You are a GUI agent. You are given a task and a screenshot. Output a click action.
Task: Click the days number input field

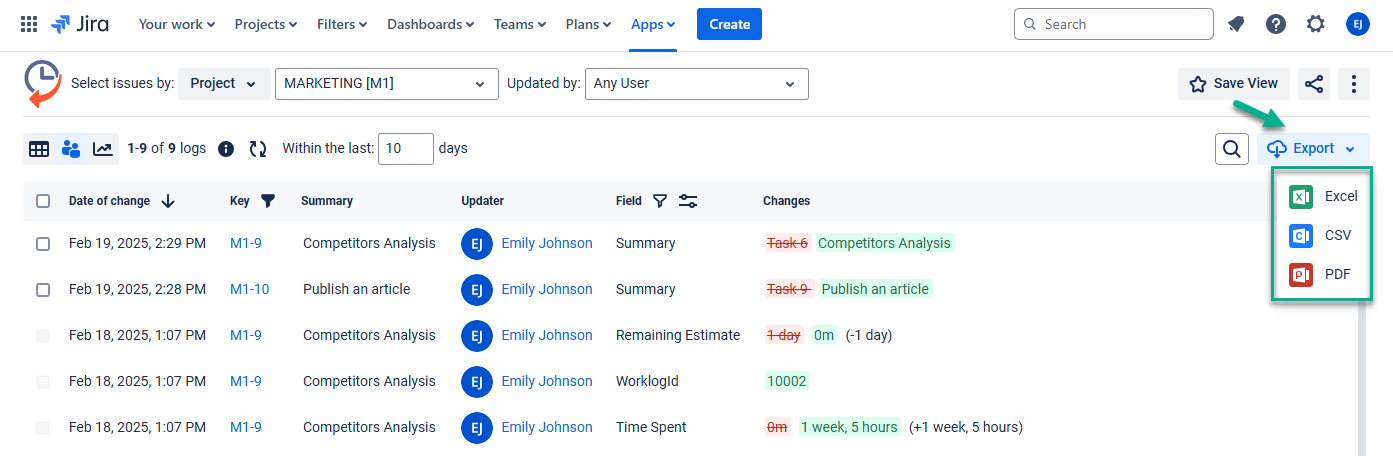(406, 149)
